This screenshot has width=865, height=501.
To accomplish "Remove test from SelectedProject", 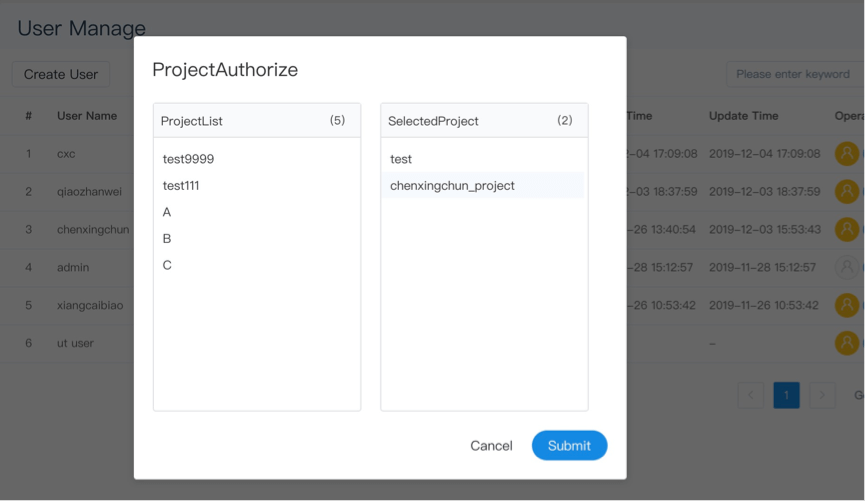I will [x=401, y=159].
